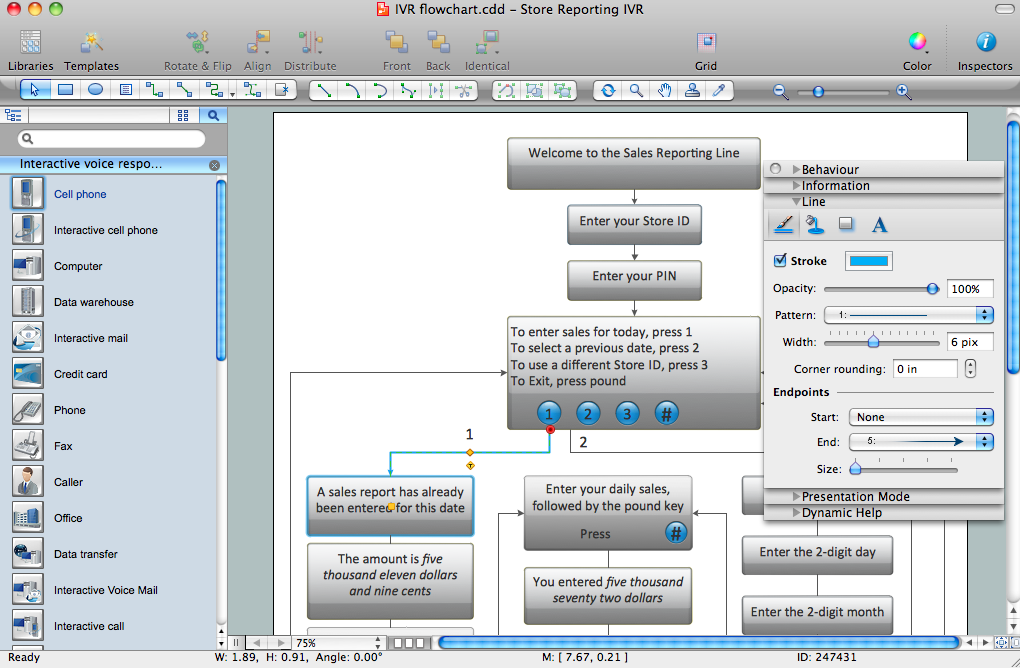Click the Opacity 100% field

pos(969,289)
